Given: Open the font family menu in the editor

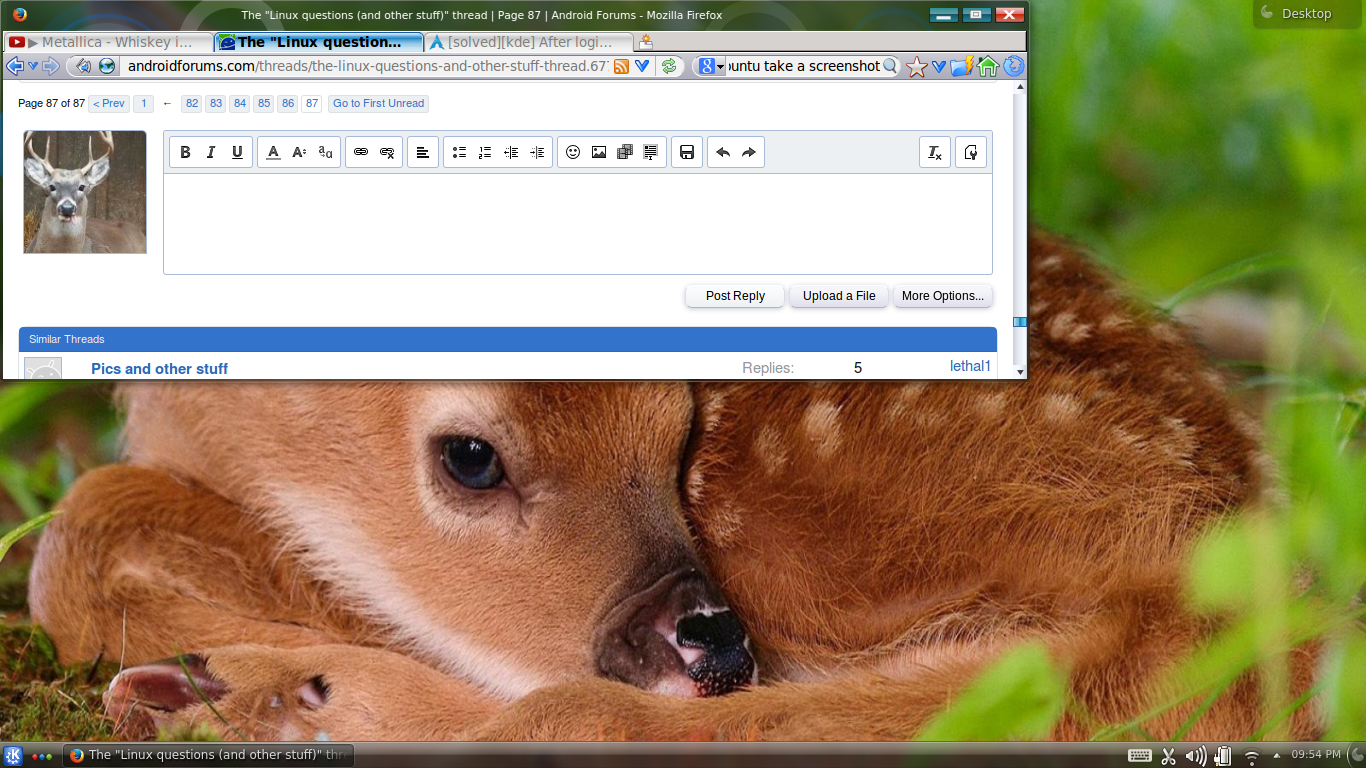Looking at the screenshot, I should (x=325, y=152).
